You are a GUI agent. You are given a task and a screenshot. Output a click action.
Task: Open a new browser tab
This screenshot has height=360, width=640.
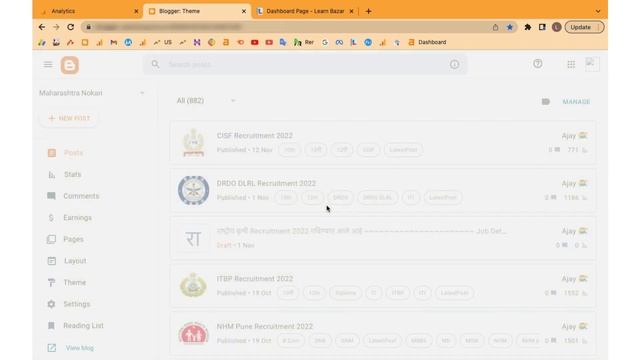(x=369, y=11)
